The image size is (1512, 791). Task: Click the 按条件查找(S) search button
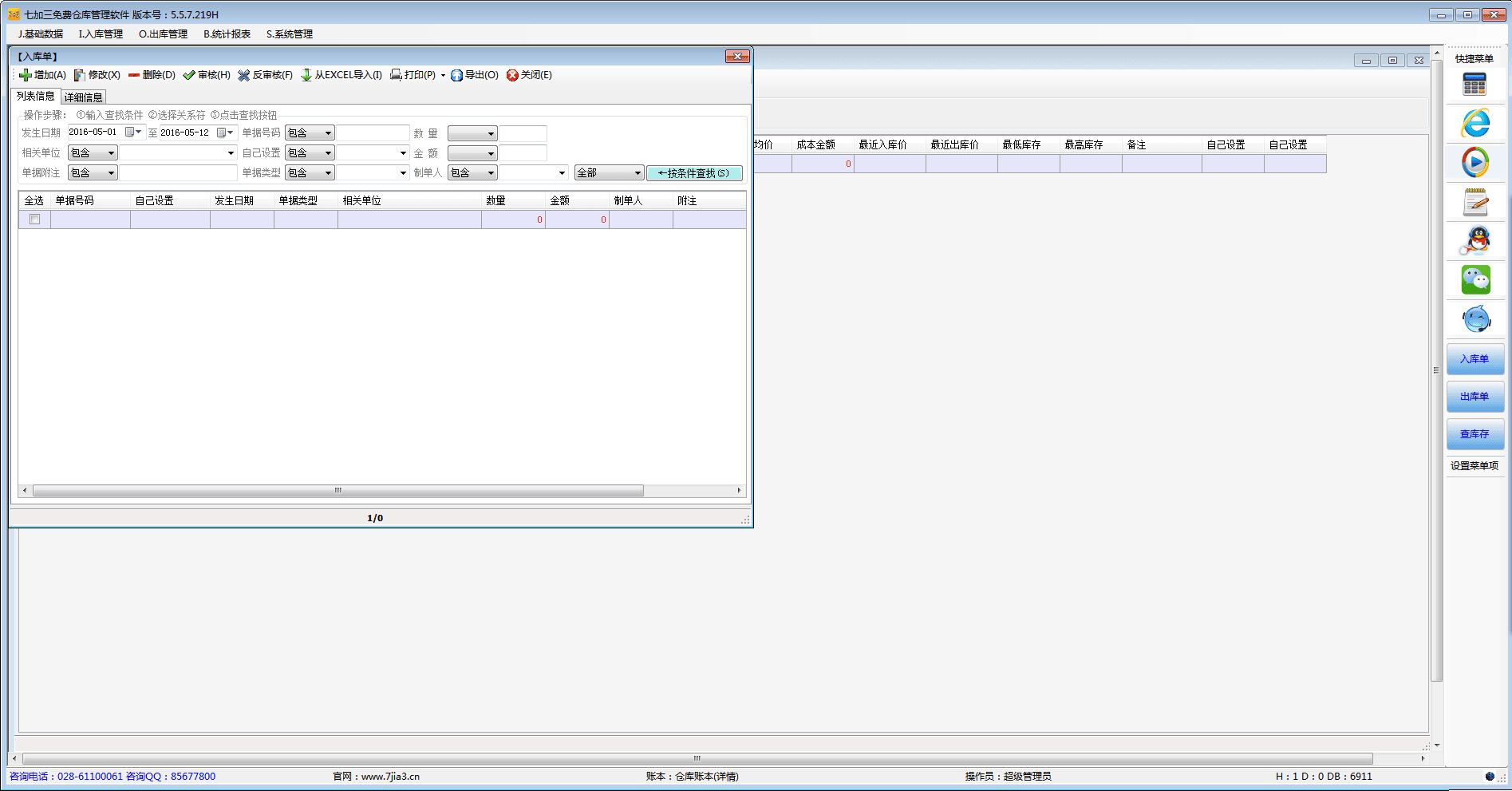693,173
